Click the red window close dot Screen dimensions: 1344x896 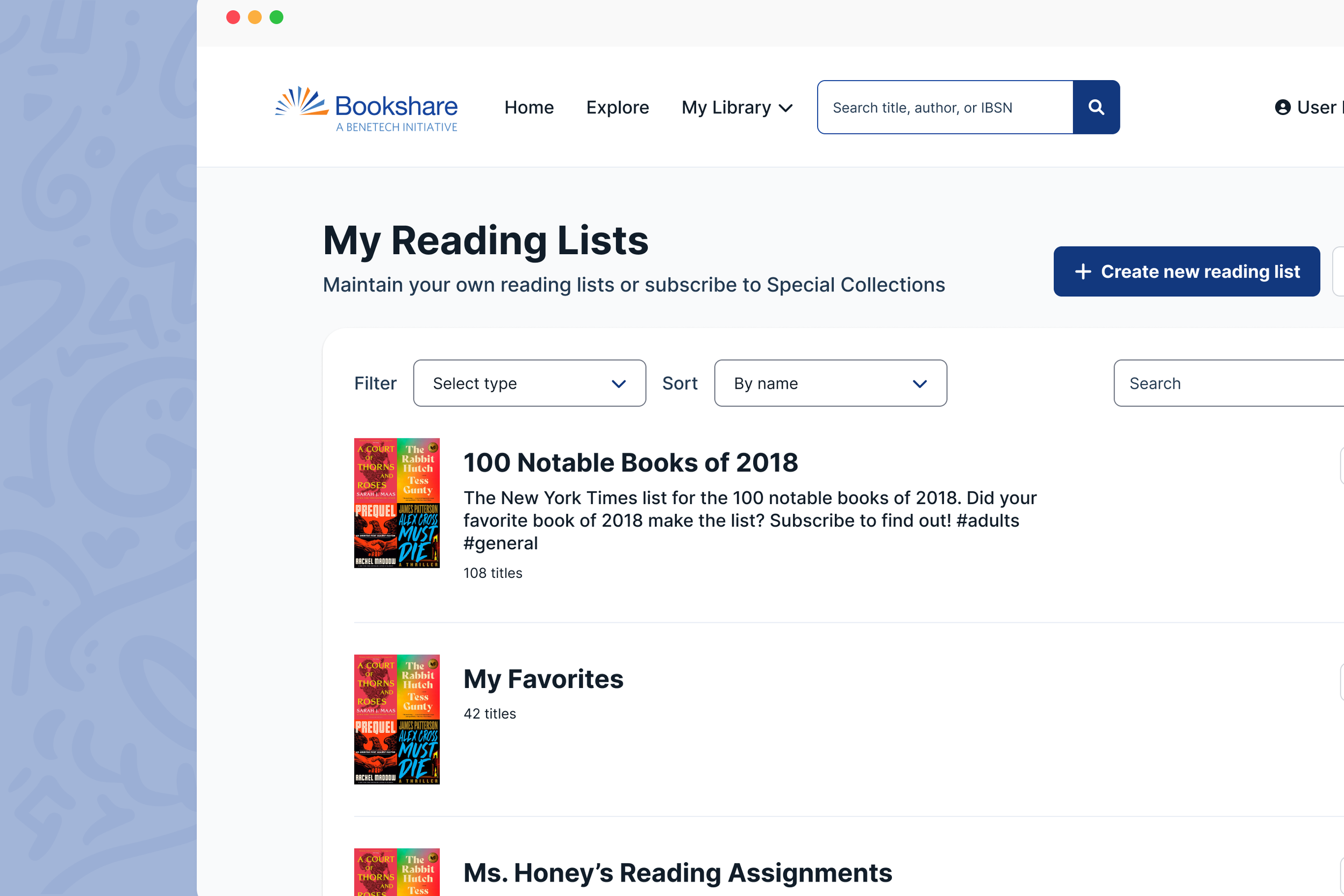pos(233,17)
